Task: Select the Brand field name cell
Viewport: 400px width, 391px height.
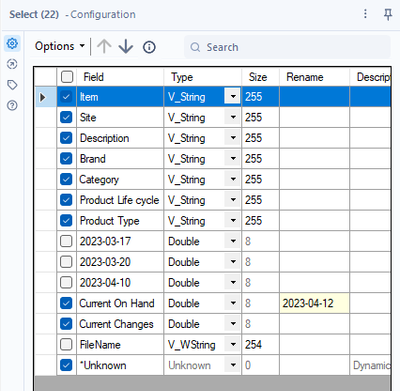Action: [x=120, y=159]
